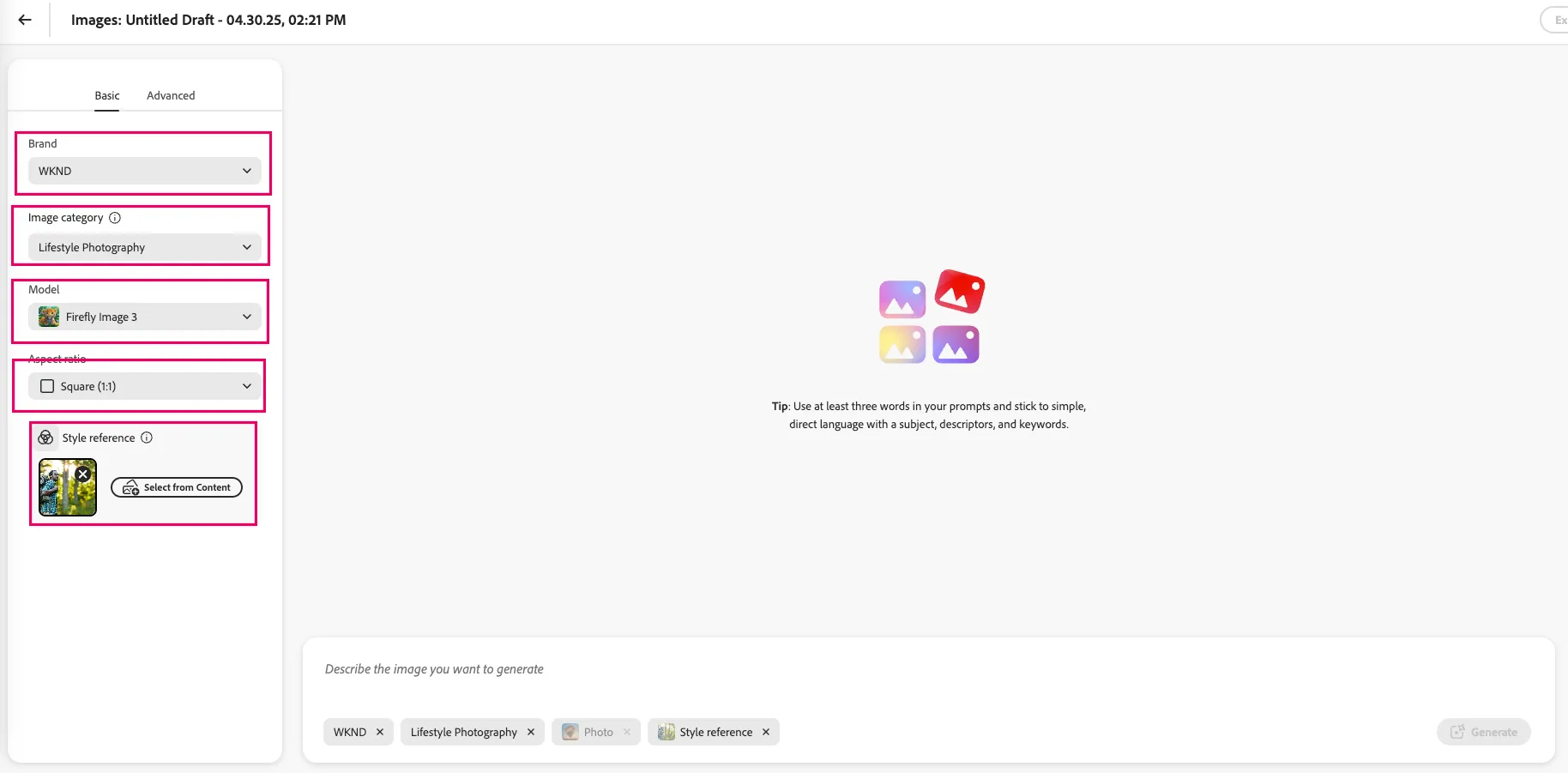Viewport: 1568px width, 773px height.
Task: Go back using the left arrow icon
Action: click(x=25, y=20)
